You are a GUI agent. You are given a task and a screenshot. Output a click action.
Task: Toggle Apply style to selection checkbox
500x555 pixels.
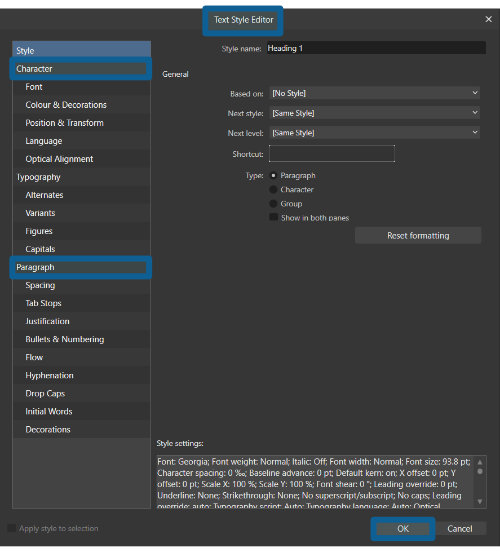11,528
